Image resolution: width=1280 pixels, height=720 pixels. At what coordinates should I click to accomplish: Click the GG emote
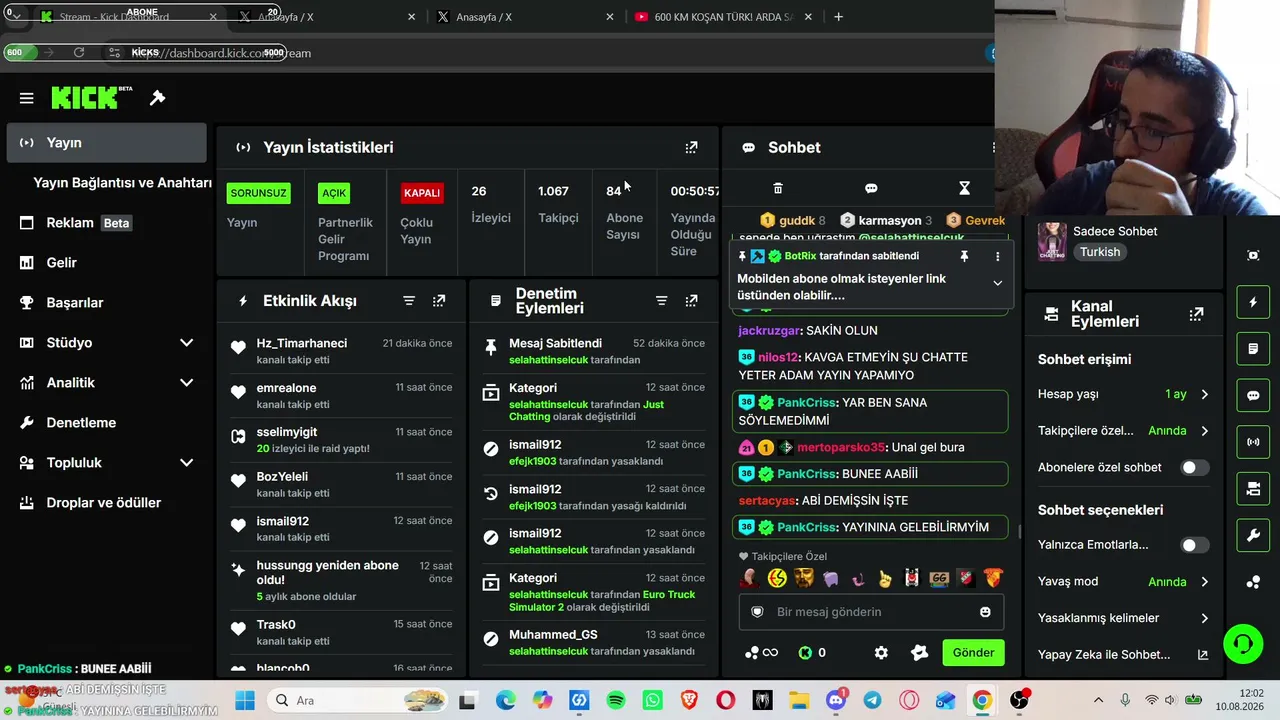coord(939,578)
